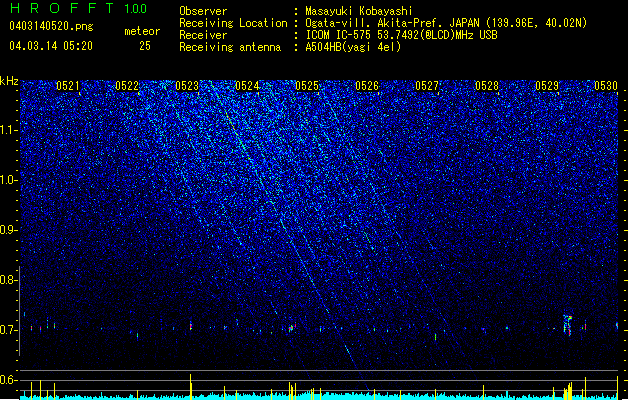
Task: Click the Observer label
Action: tap(203, 11)
